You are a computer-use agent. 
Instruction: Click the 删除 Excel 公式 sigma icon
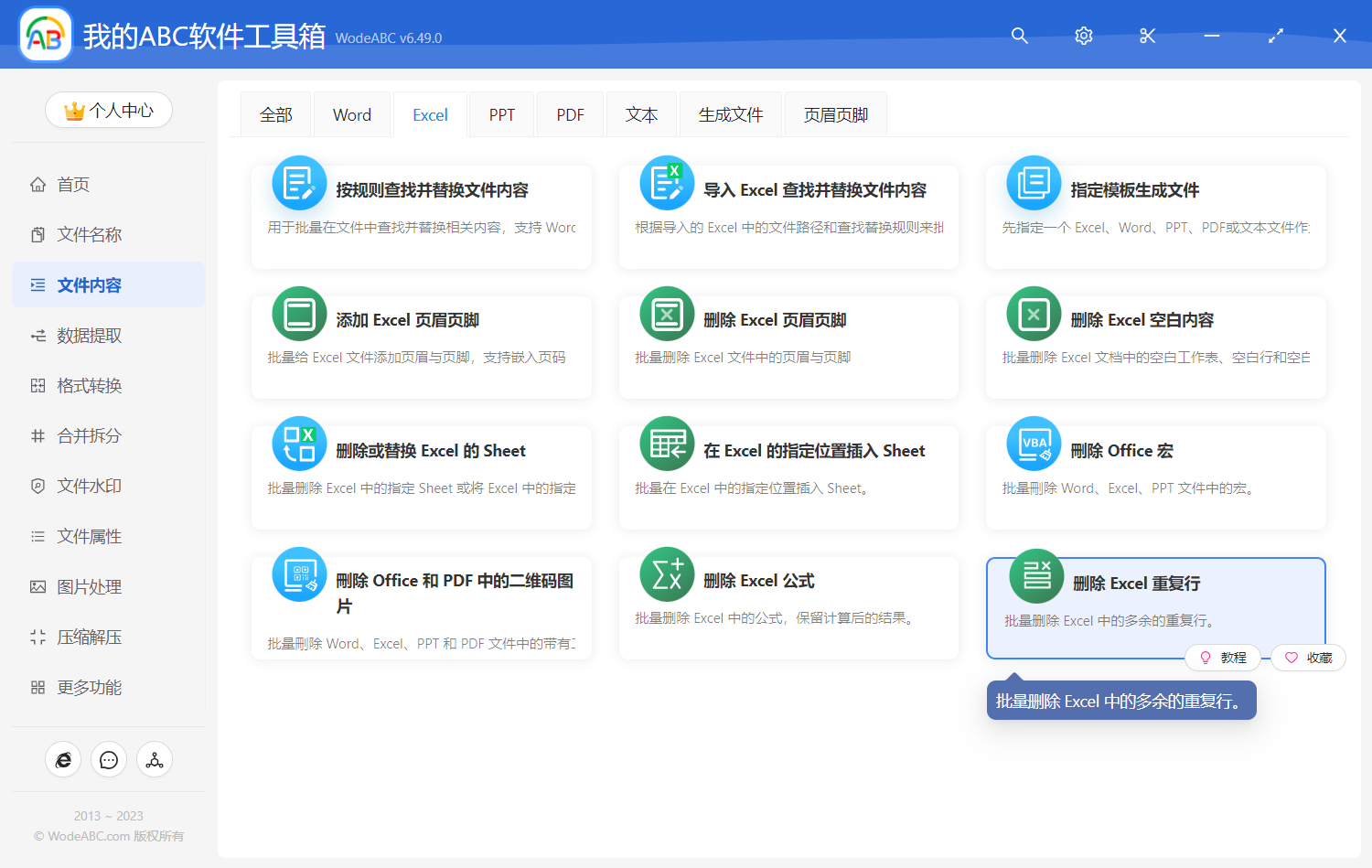pos(667,574)
